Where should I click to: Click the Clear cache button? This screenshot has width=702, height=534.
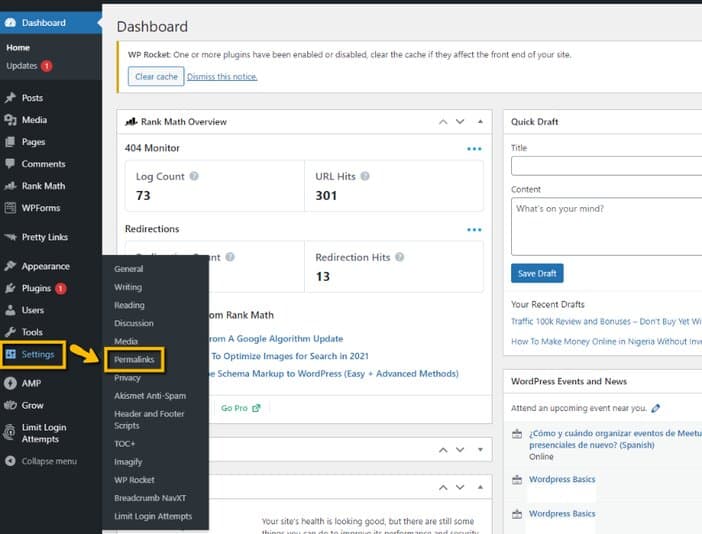tap(156, 77)
